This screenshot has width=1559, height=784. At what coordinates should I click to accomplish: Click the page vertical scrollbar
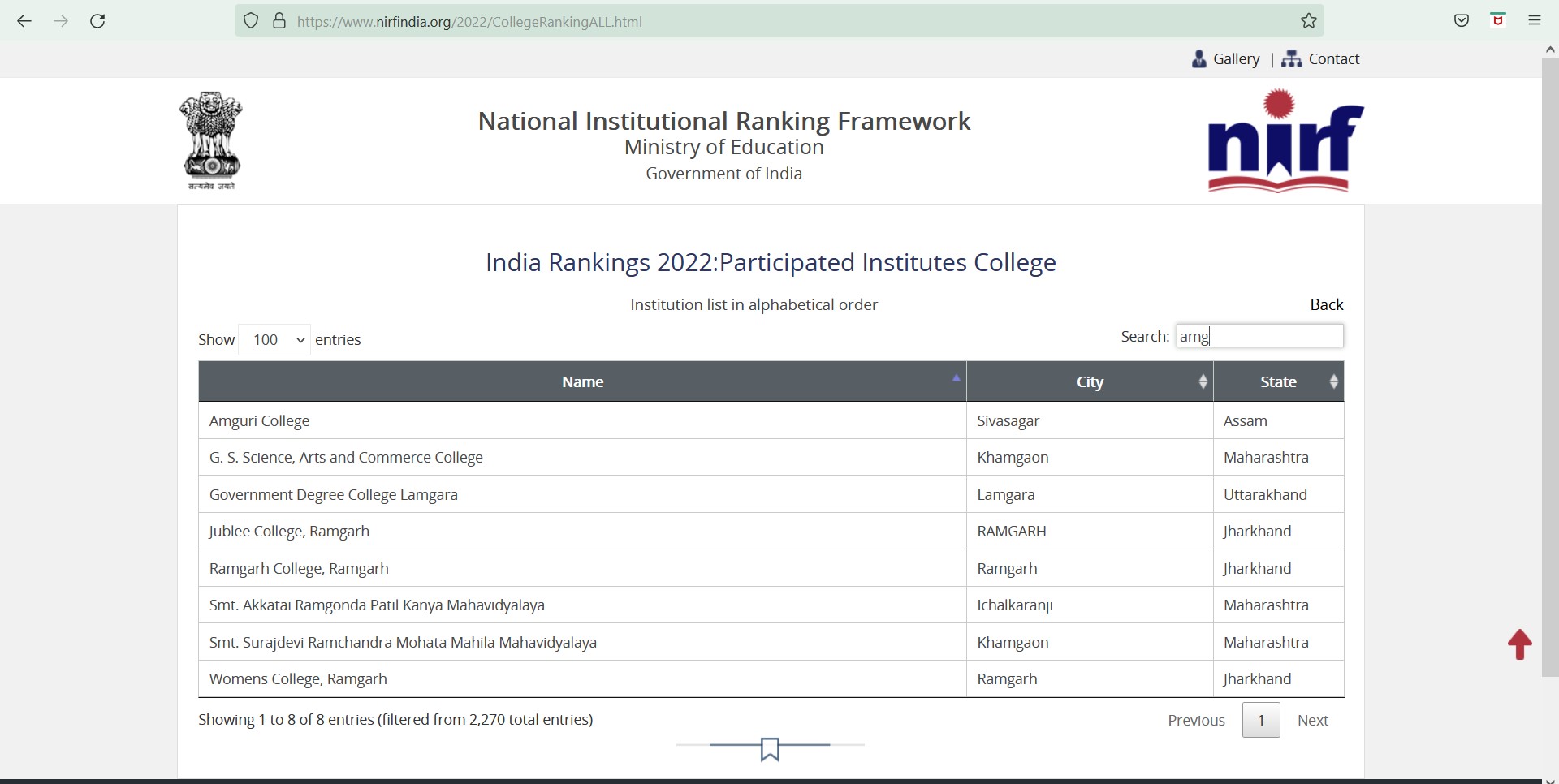click(1550, 365)
